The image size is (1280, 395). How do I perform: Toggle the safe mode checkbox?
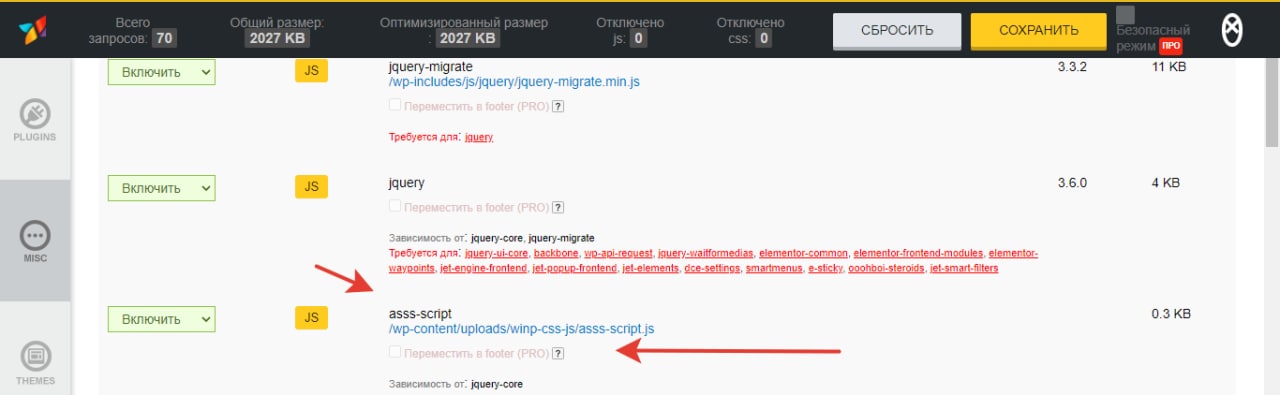click(1126, 15)
